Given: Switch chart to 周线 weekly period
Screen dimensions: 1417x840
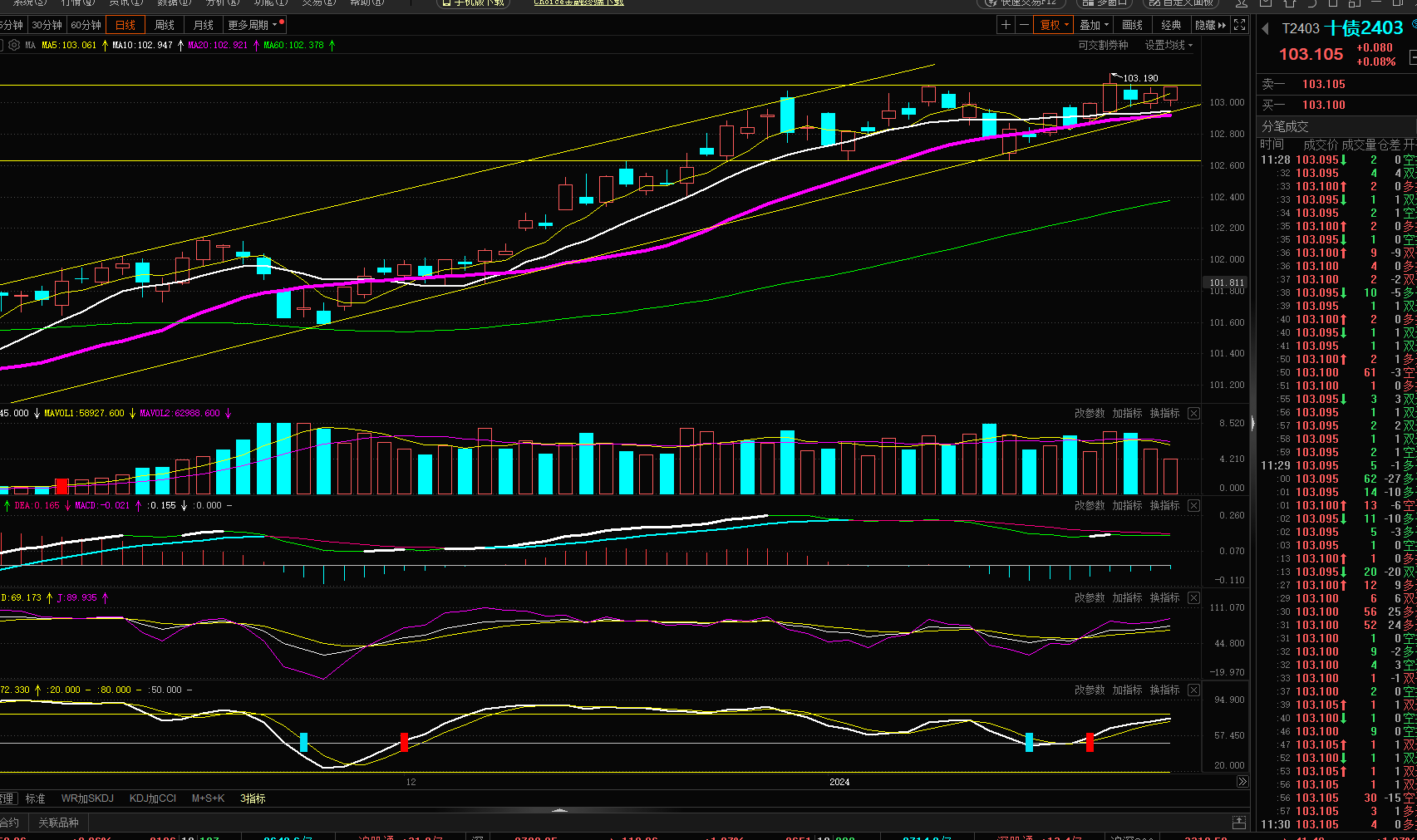Looking at the screenshot, I should [165, 25].
